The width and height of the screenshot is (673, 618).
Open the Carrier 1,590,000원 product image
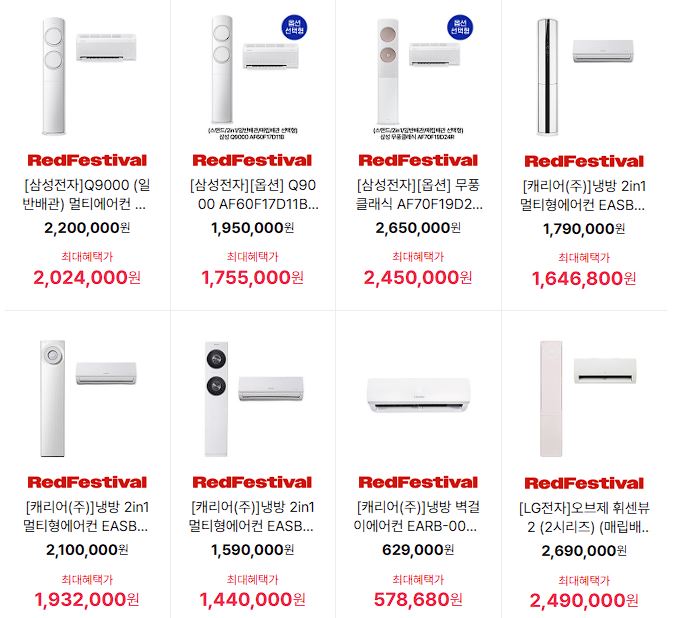tap(253, 398)
